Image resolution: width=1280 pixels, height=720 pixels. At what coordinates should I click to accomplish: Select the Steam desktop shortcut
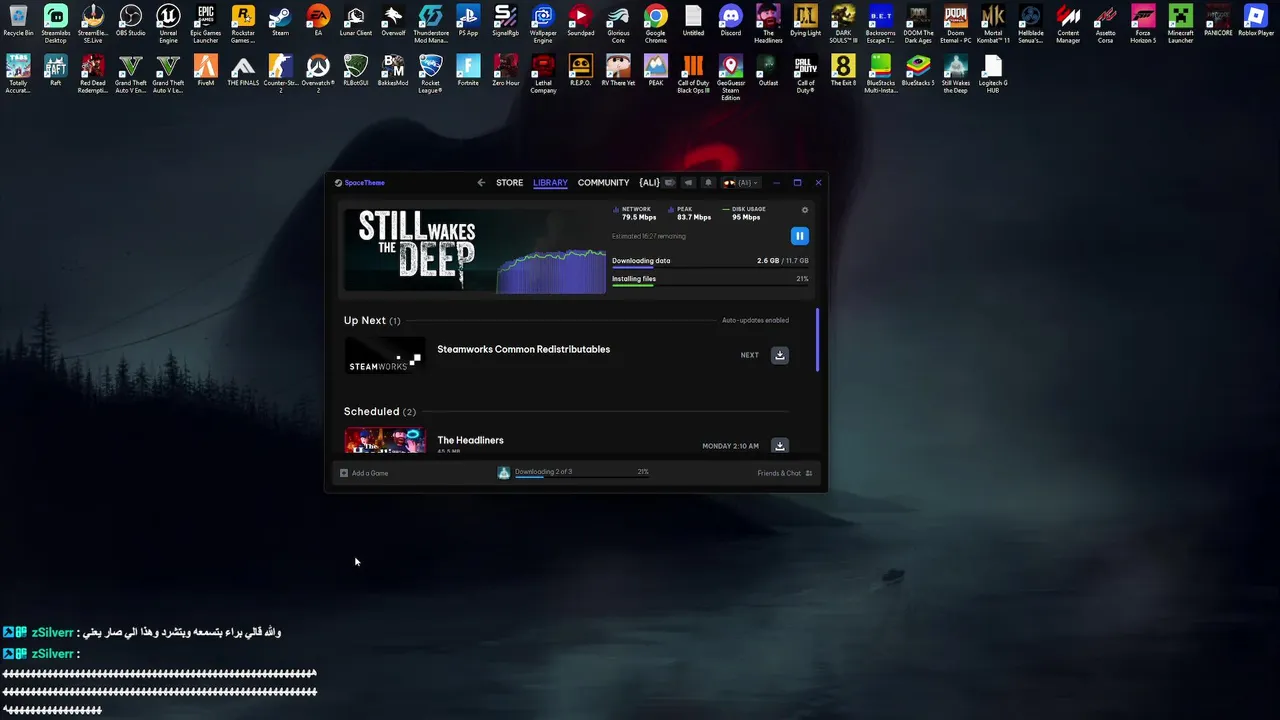(280, 21)
